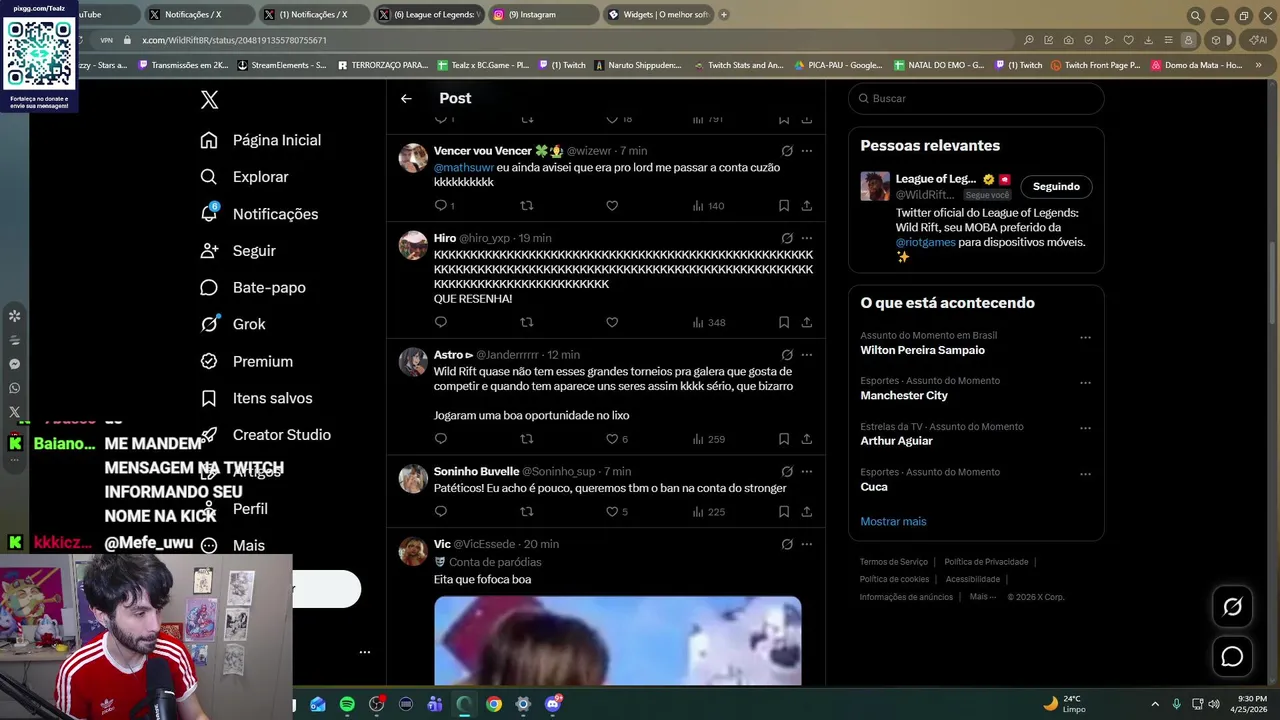Bookmark Hiro's post

(x=784, y=322)
